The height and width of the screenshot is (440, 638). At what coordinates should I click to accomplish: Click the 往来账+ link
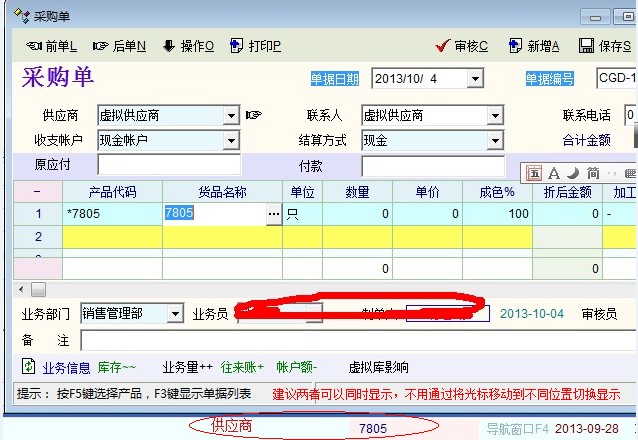tap(242, 367)
